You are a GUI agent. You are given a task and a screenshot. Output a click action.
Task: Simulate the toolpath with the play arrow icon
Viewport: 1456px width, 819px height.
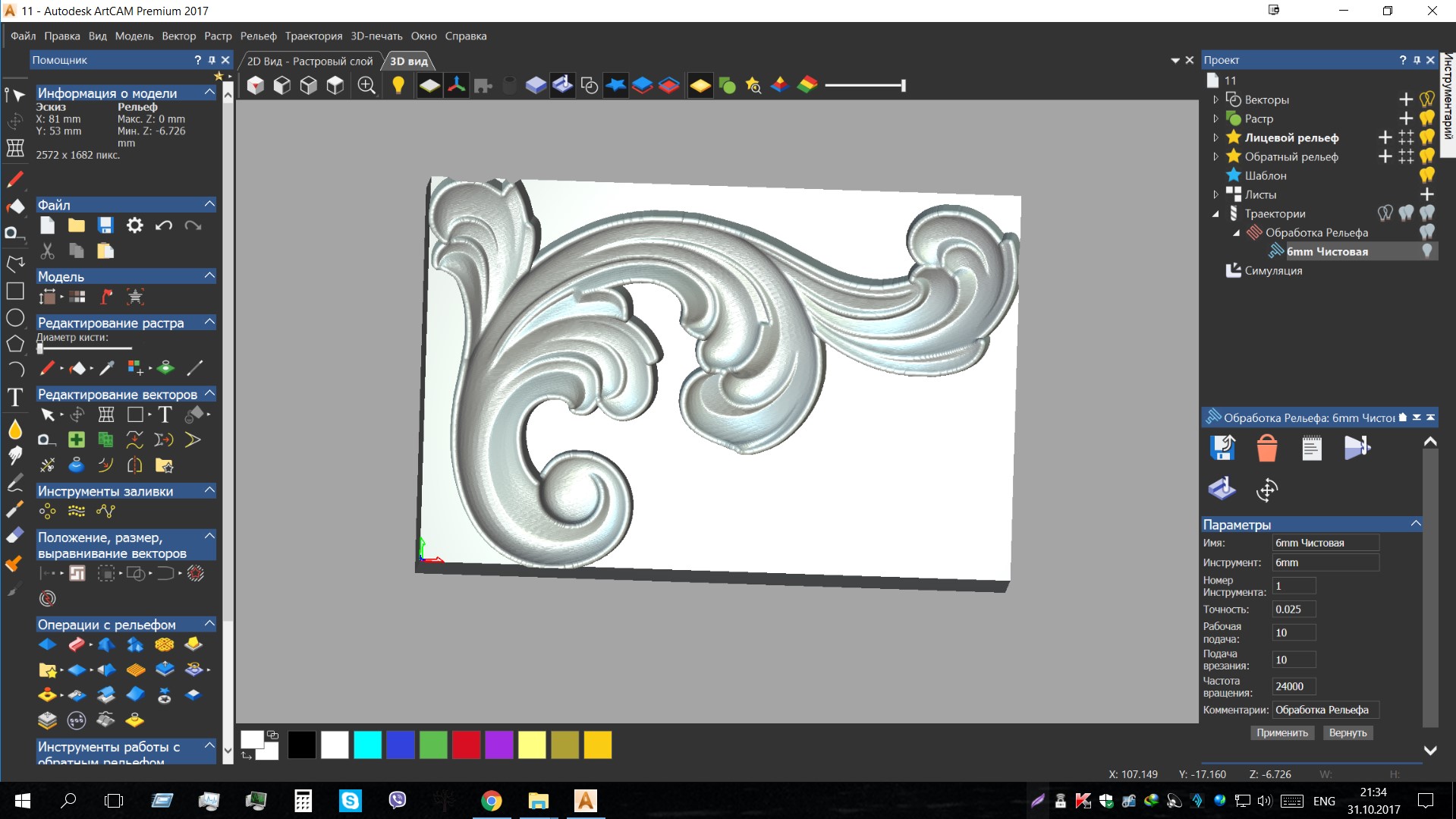(x=1357, y=448)
